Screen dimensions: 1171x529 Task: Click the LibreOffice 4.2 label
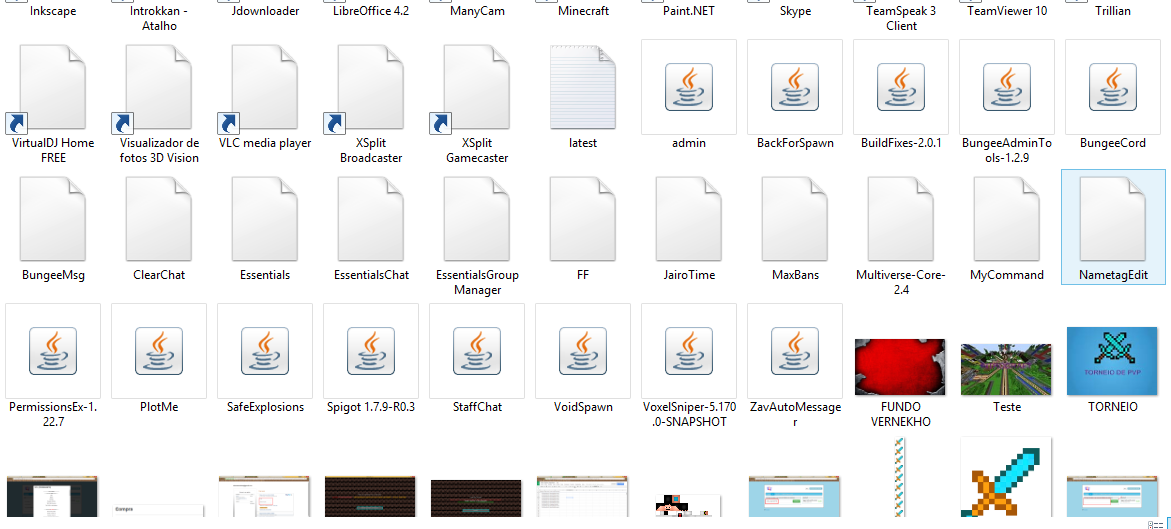[x=371, y=11]
